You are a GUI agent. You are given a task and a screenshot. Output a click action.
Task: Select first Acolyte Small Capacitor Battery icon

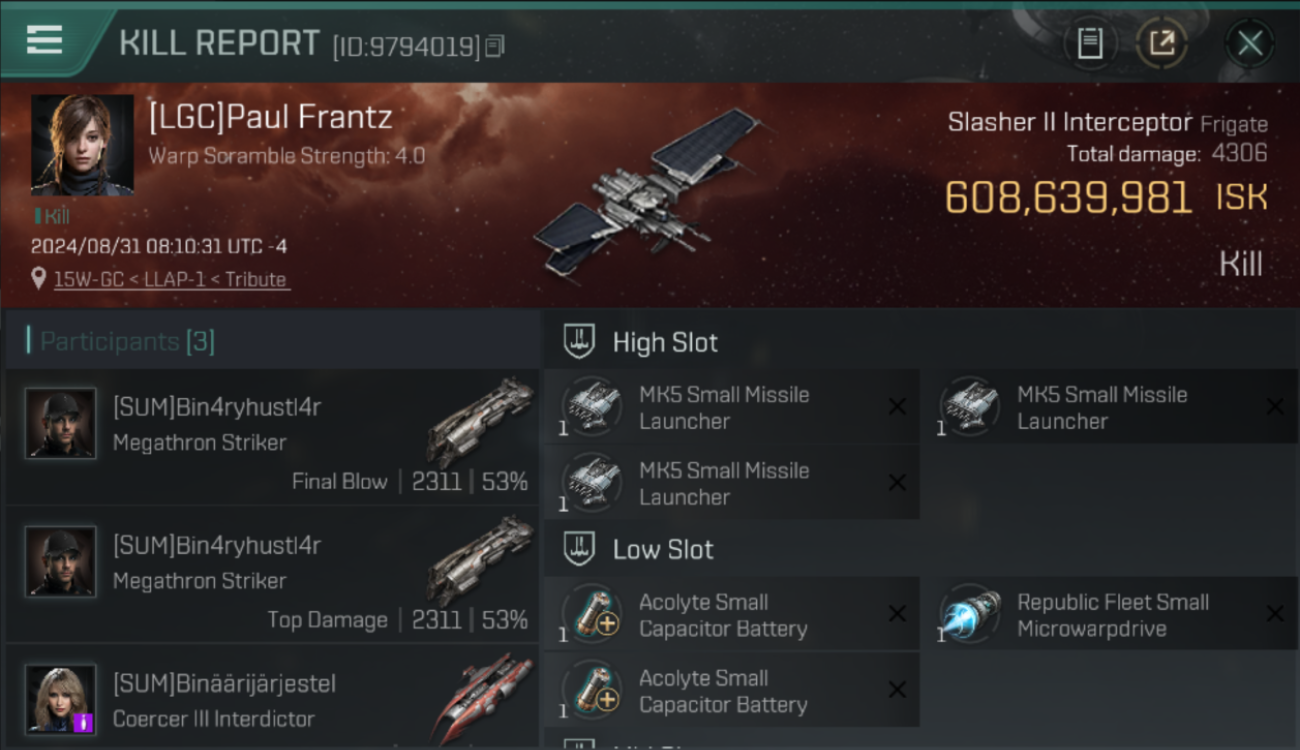(592, 614)
